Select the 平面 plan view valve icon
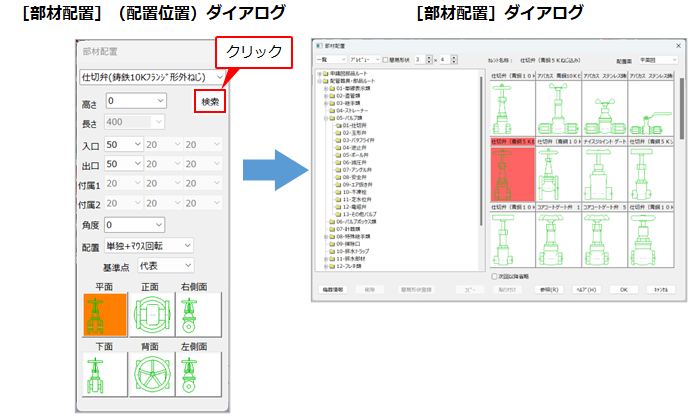Viewport: 688px width, 414px height. point(105,312)
